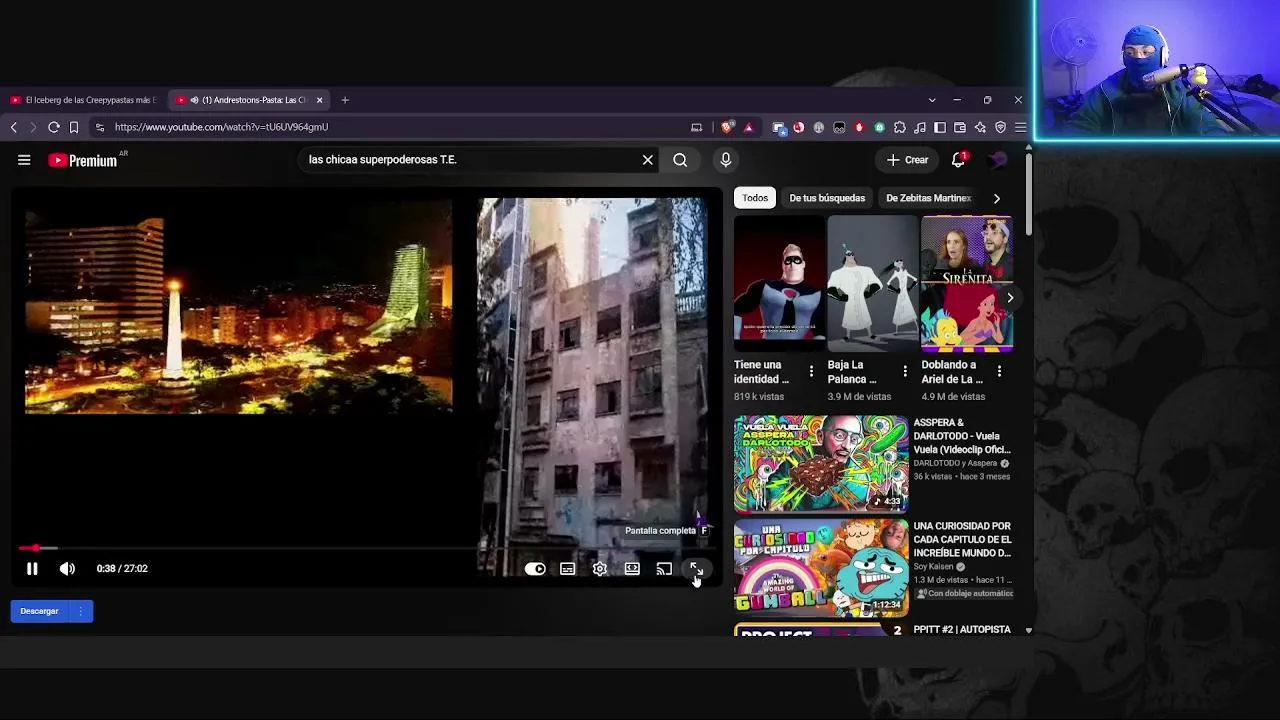The width and height of the screenshot is (1280, 720).
Task: Seek on the video progress bar
Action: pyautogui.click(x=365, y=548)
